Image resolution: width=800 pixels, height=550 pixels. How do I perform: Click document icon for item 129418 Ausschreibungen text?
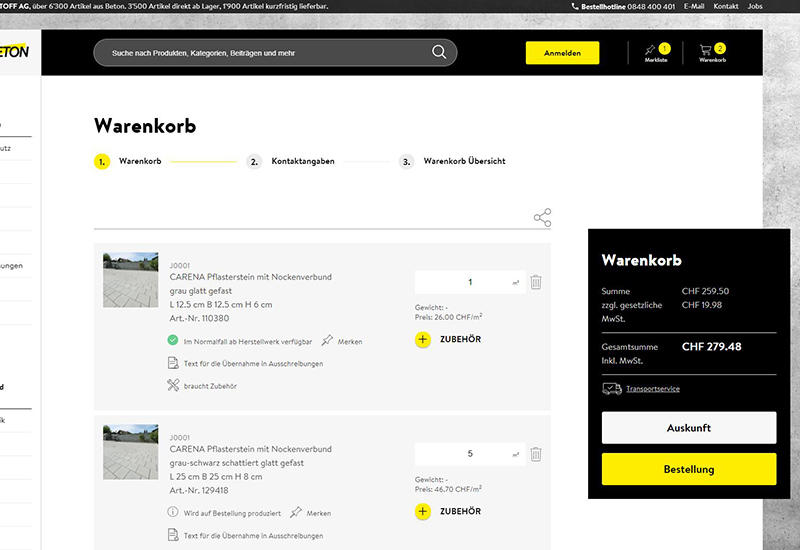[173, 535]
